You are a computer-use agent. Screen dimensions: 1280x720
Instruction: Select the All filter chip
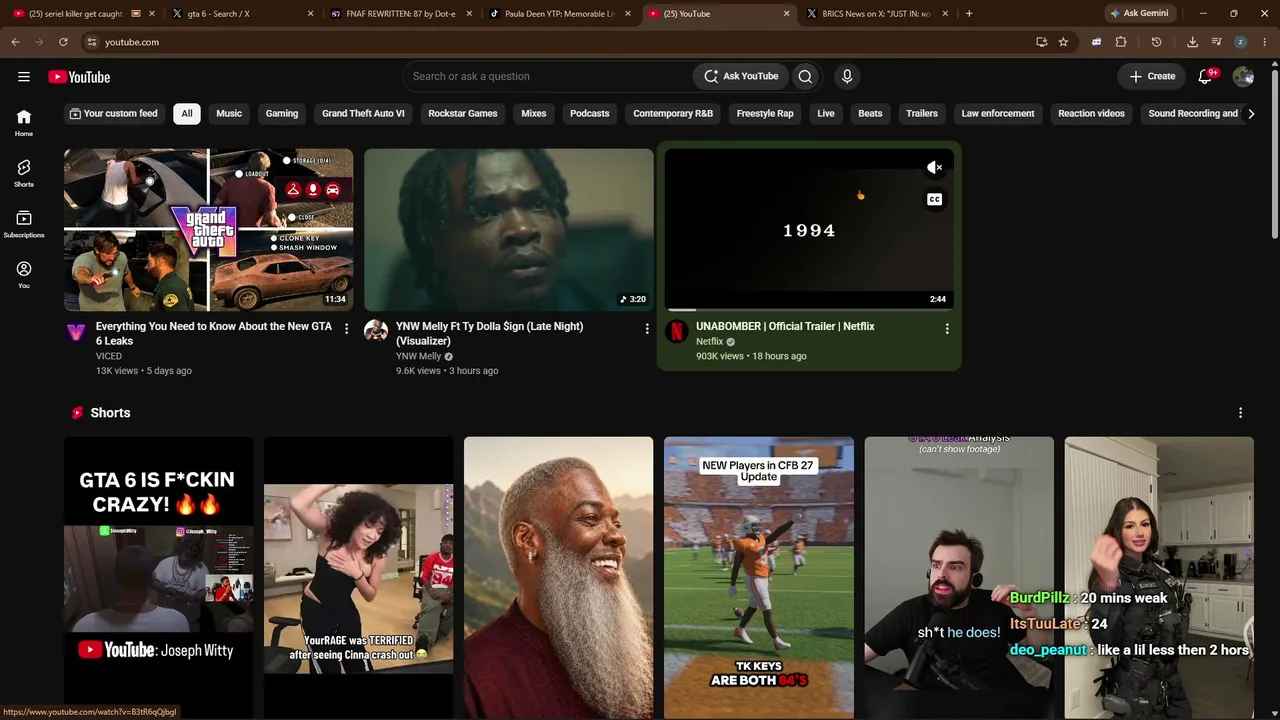coord(186,113)
